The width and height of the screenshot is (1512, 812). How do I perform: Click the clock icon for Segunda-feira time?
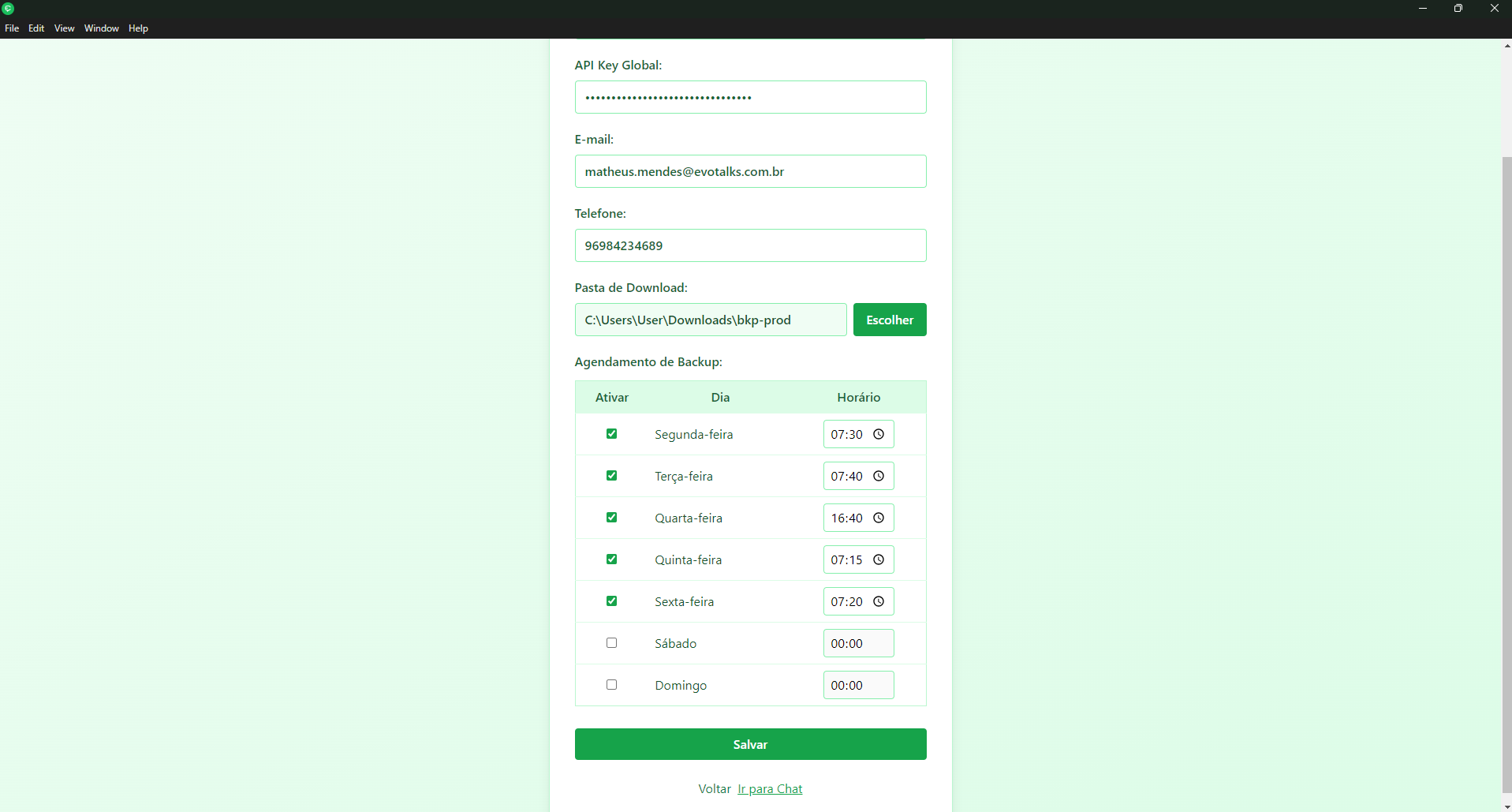pos(878,434)
